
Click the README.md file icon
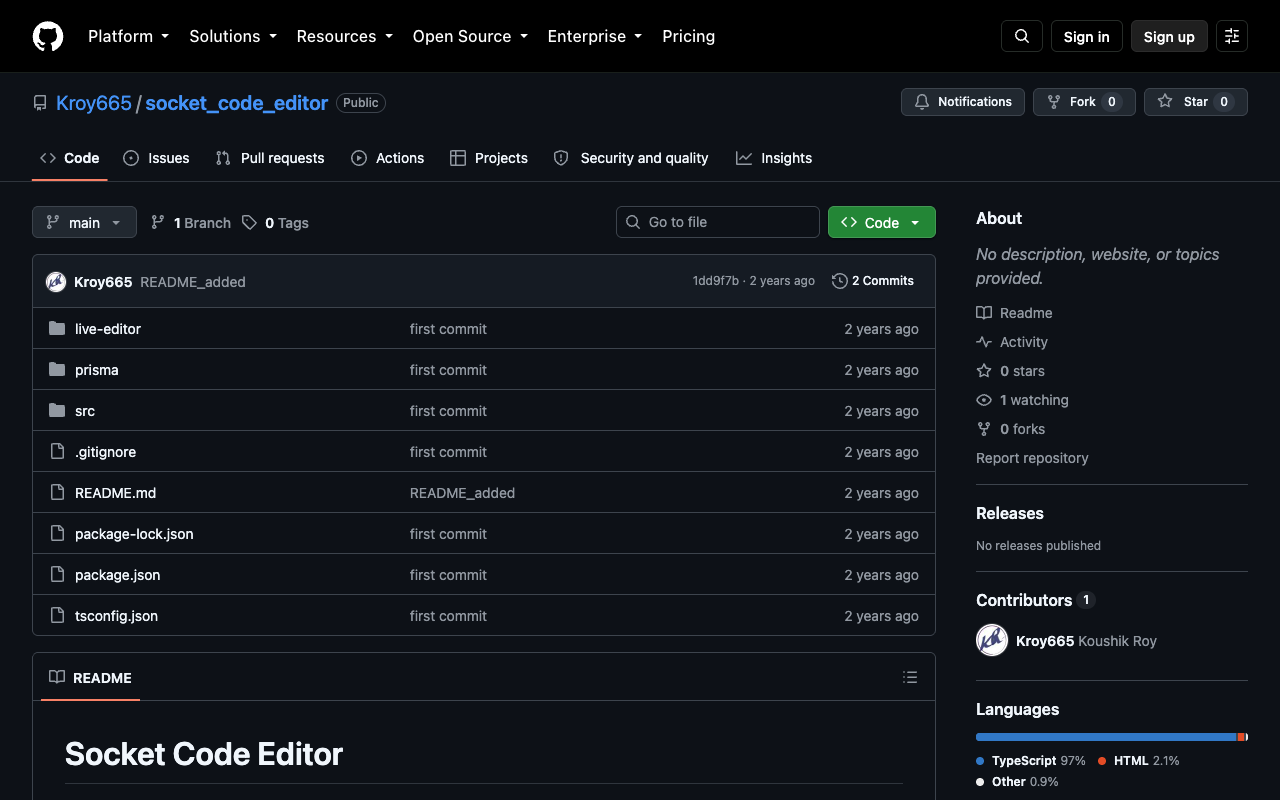tap(57, 493)
